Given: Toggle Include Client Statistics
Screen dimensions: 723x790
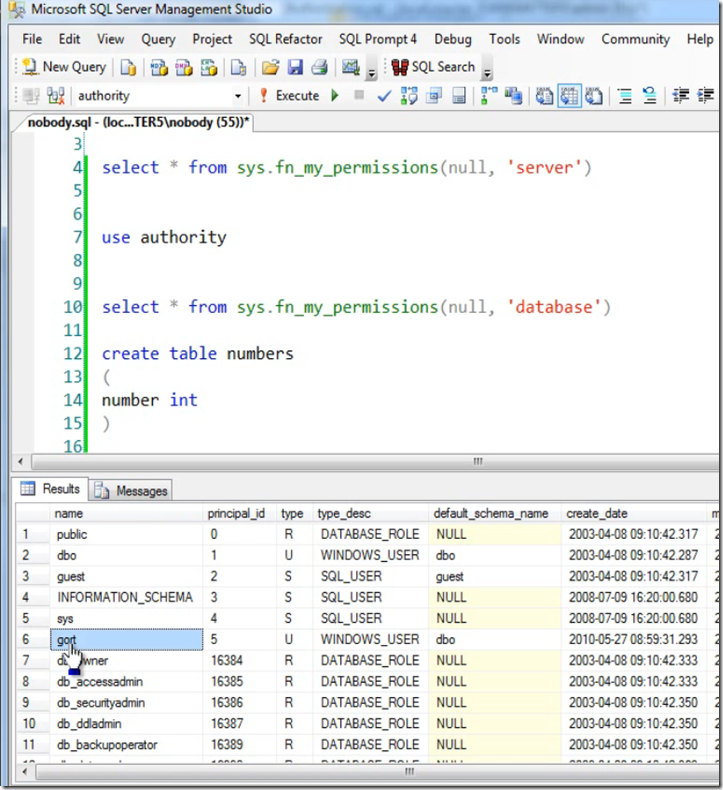Looking at the screenshot, I should pos(513,96).
